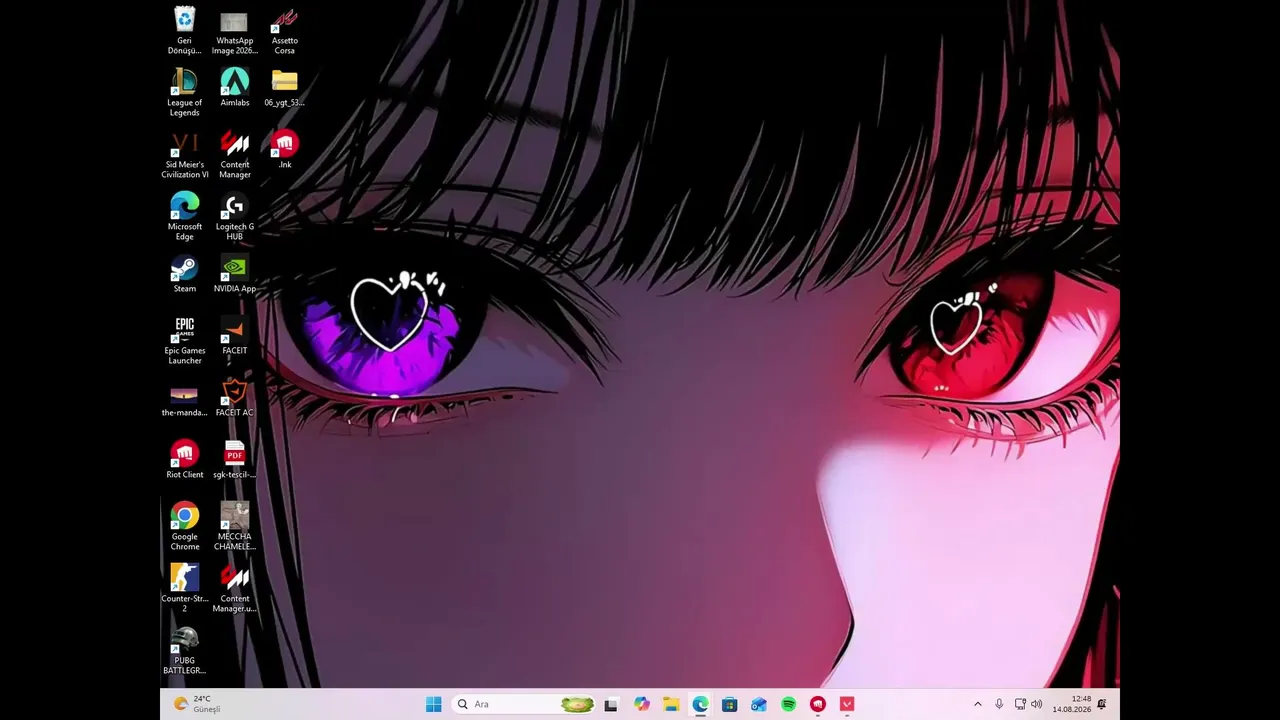Switch to Riot Client in the taskbar
Viewport: 1280px width, 720px height.
point(818,704)
